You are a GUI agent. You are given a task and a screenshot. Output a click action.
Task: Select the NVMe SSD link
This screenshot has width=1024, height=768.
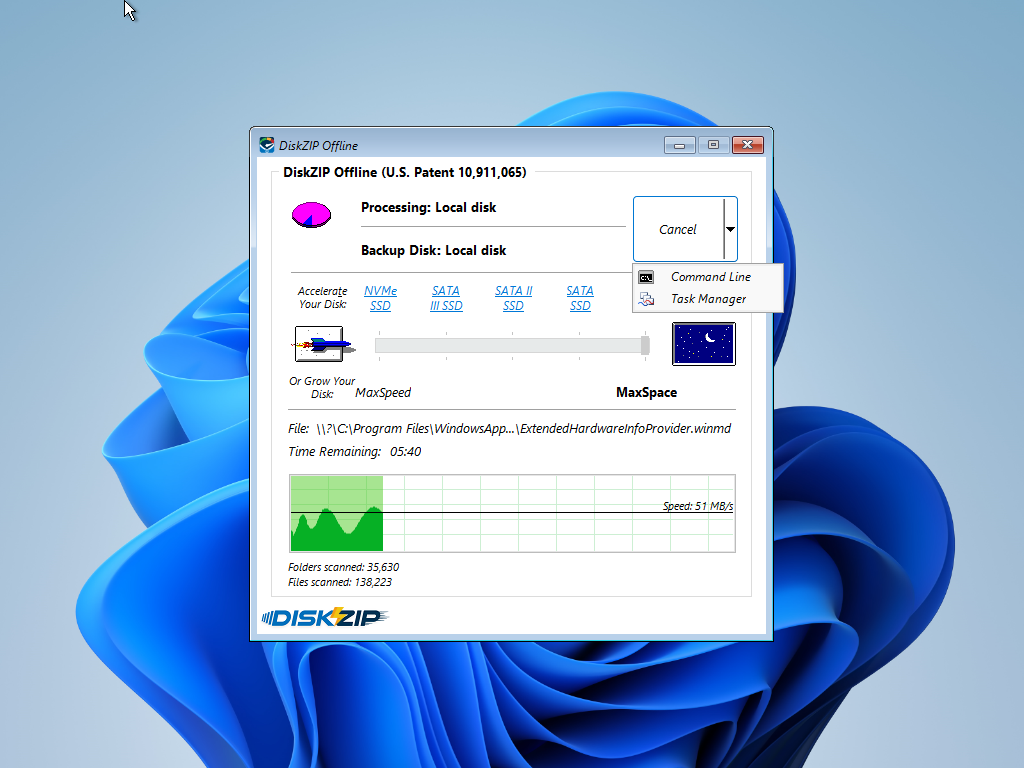click(x=380, y=298)
